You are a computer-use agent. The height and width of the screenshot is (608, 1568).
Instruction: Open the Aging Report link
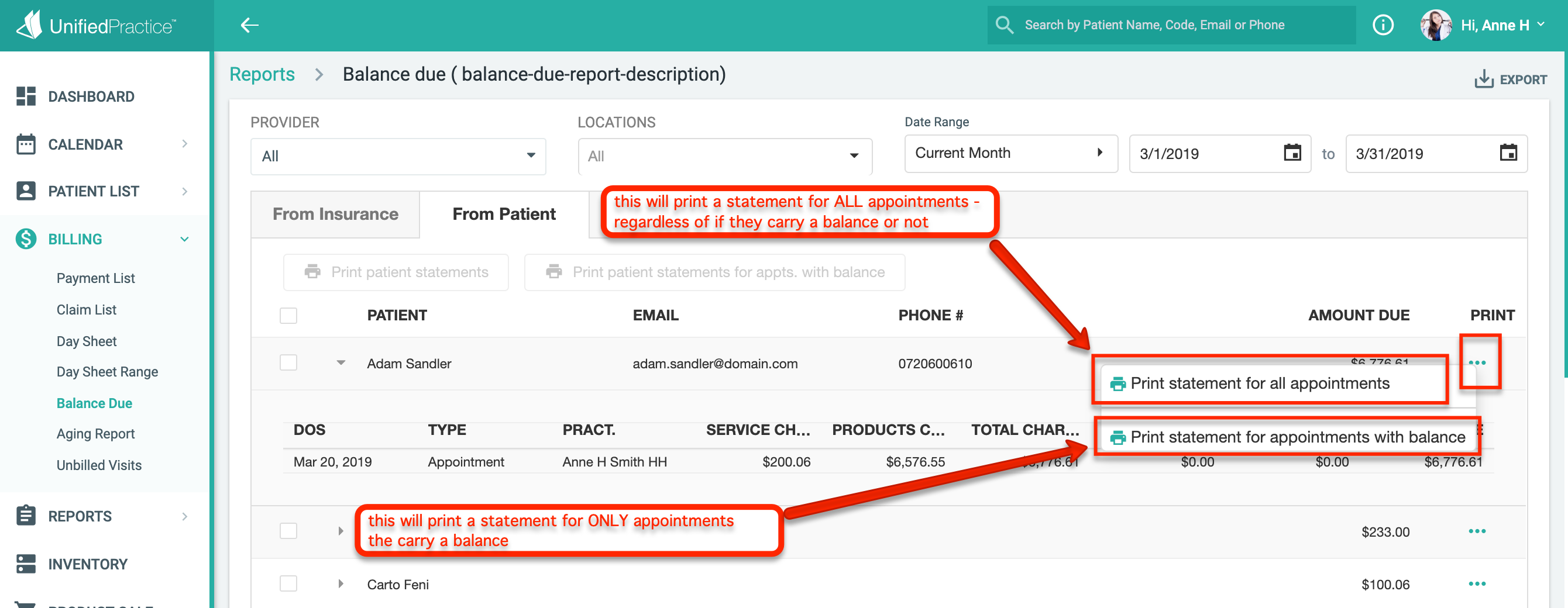[95, 434]
